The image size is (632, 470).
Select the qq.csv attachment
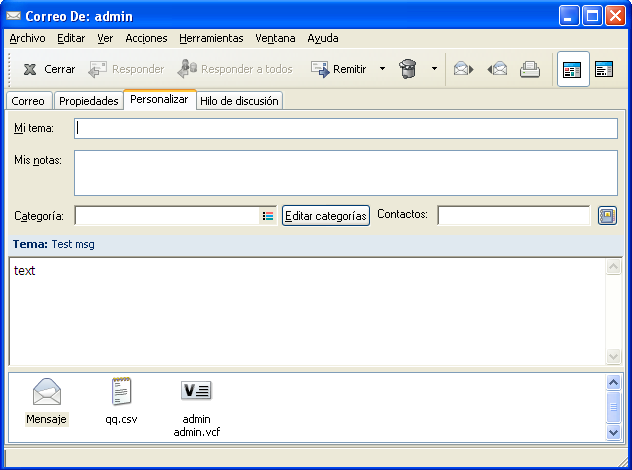coord(121,401)
